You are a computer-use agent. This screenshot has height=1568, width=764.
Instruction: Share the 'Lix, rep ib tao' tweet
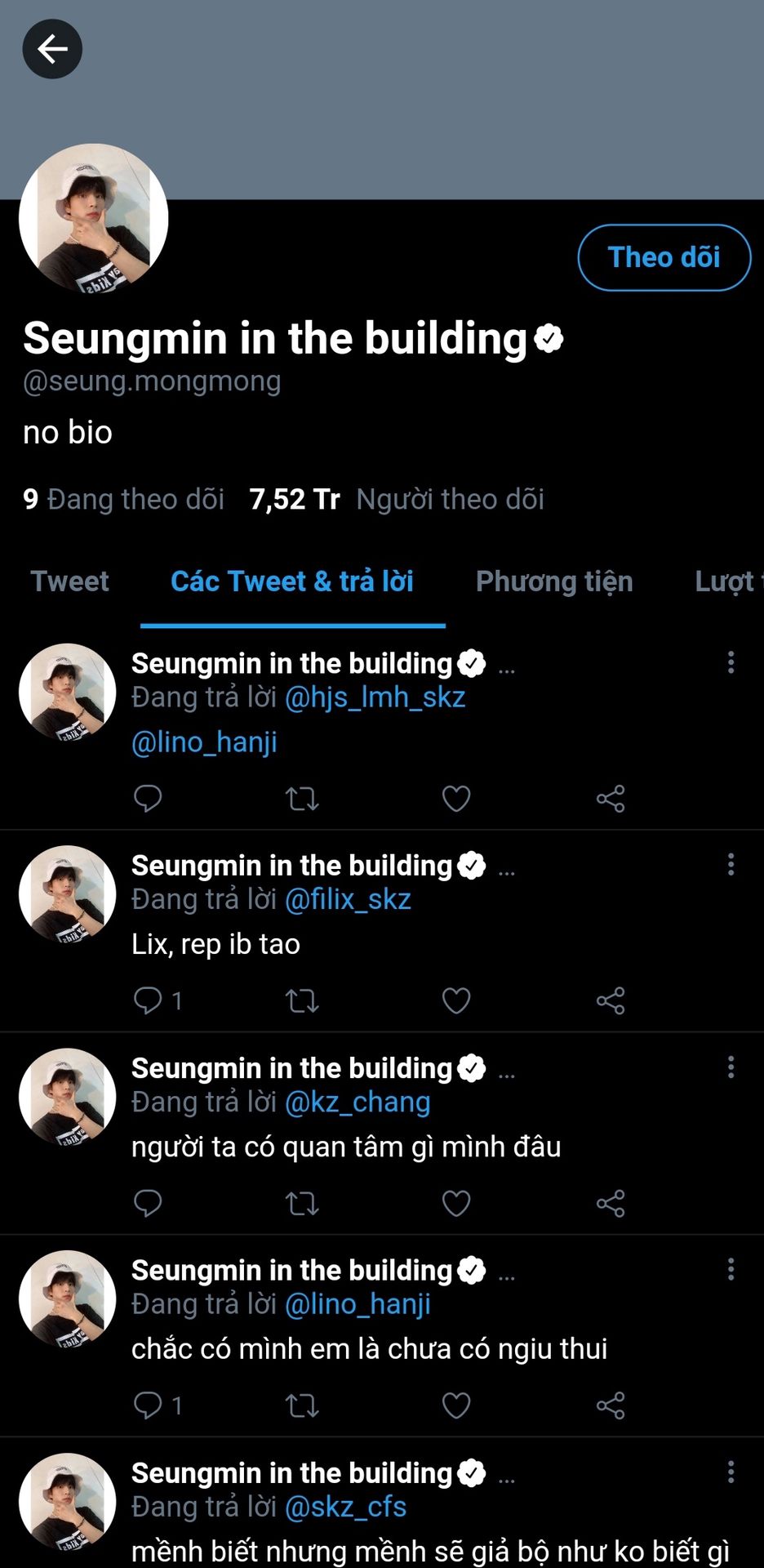click(x=611, y=1000)
